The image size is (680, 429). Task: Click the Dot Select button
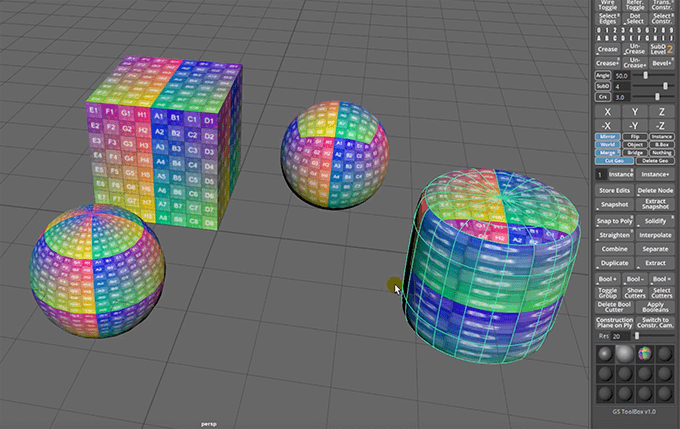tap(635, 19)
